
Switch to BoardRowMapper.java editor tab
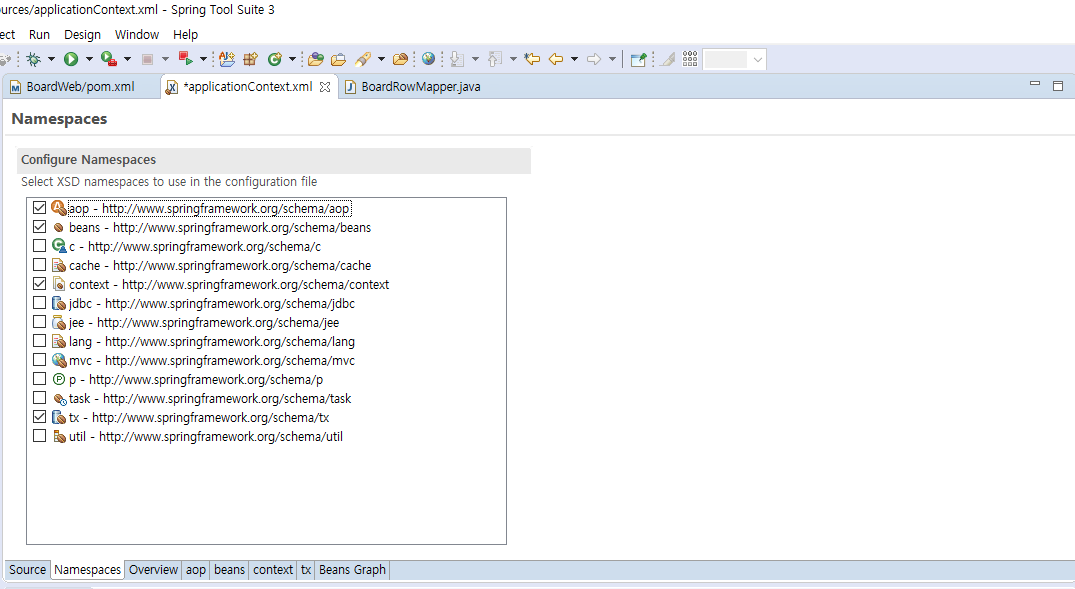420,87
